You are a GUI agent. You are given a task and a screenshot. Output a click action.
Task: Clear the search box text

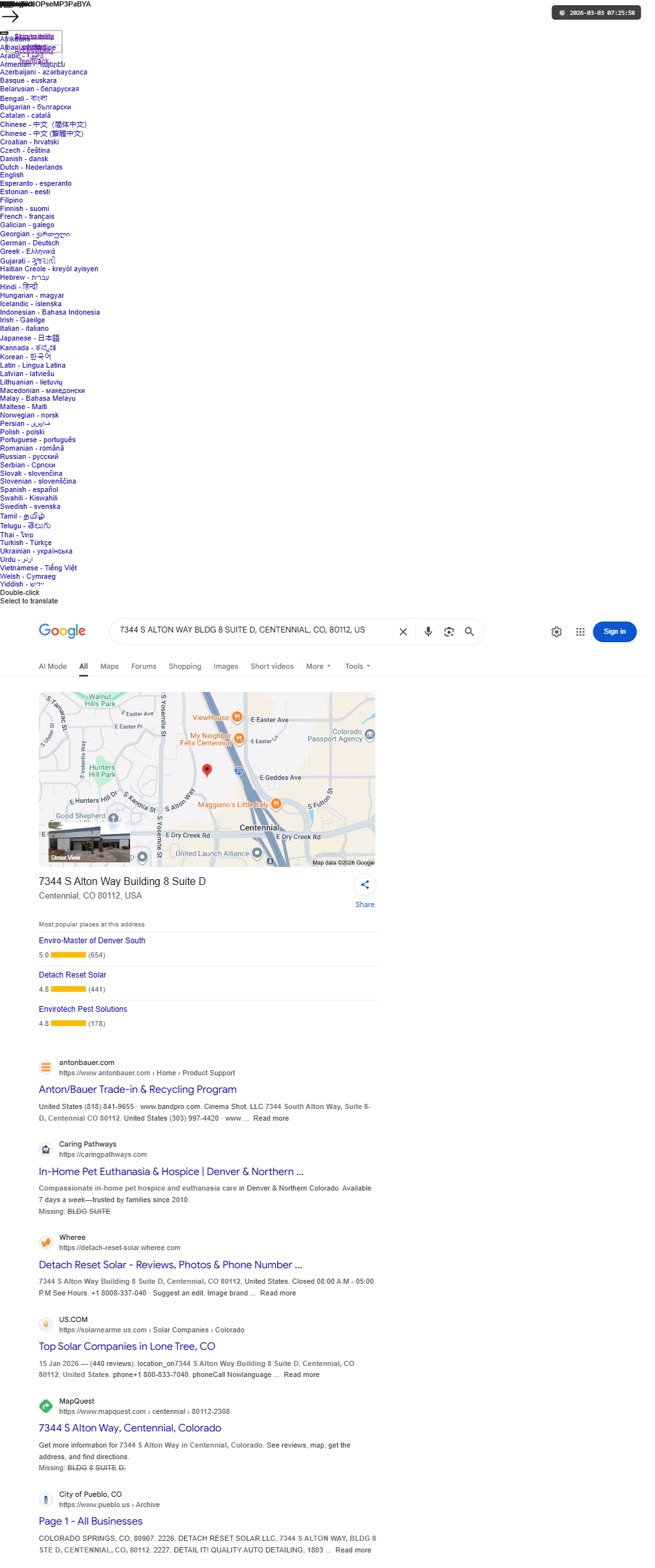coord(403,632)
